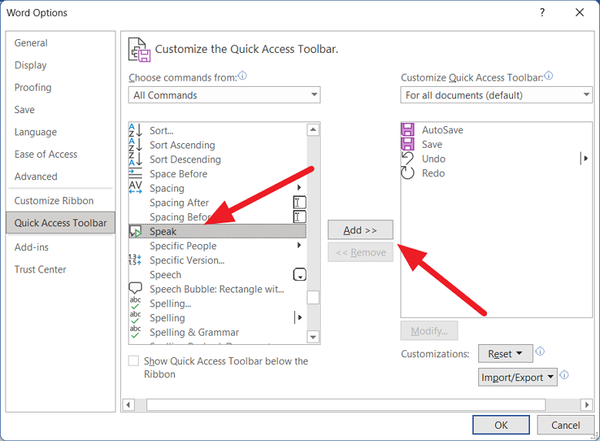Click commands list scroll down arrow
Image resolution: width=600 pixels, height=441 pixels.
[x=313, y=337]
